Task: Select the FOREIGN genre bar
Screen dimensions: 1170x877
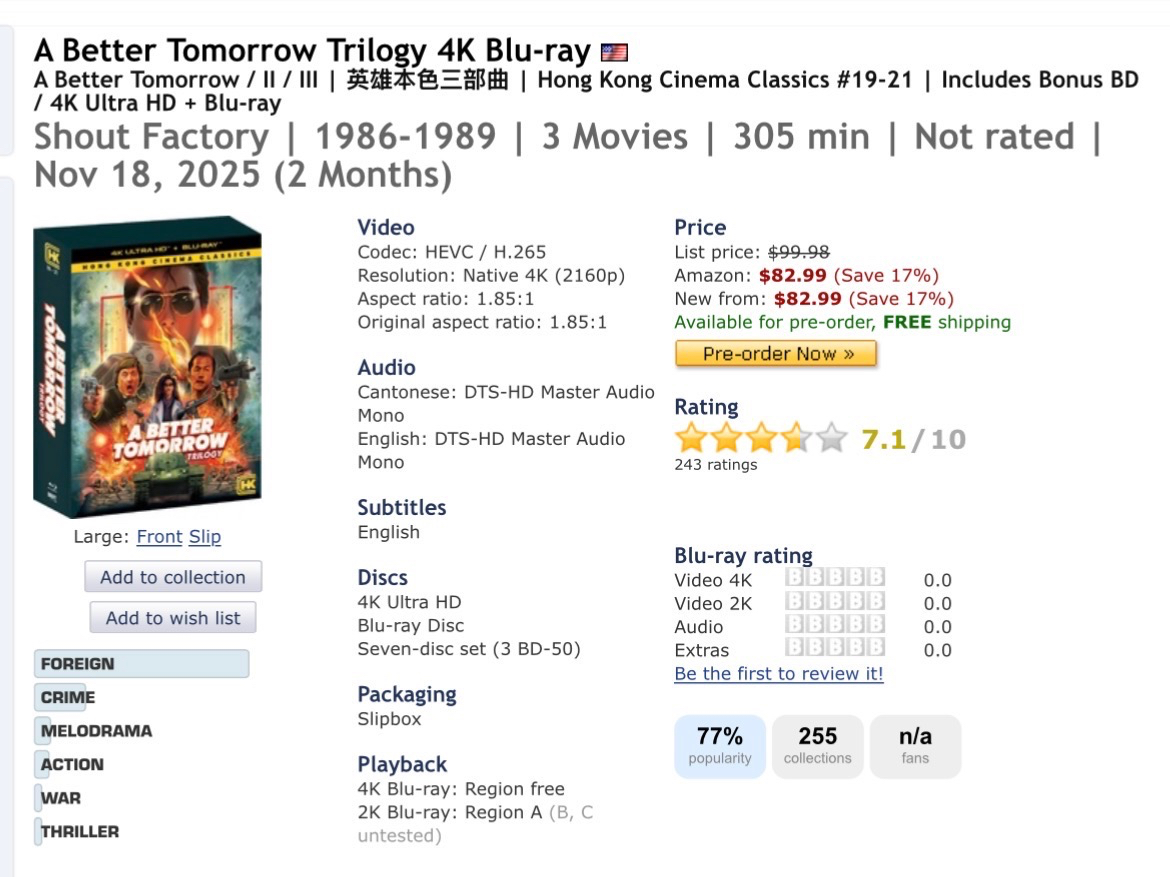Action: tap(142, 664)
